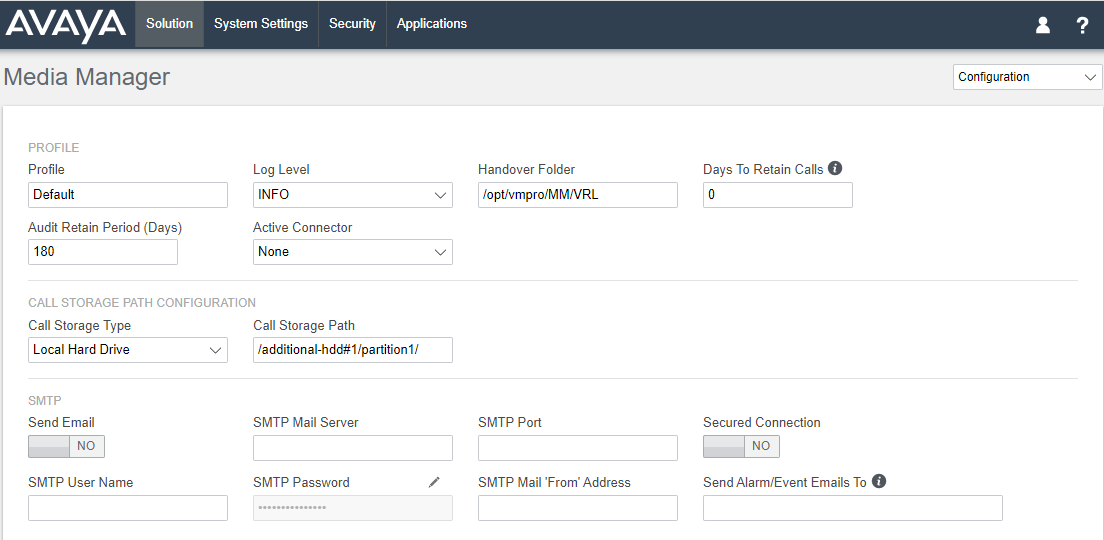Open the Configuration dropdown
Image resolution: width=1104 pixels, height=540 pixels.
tap(1028, 77)
